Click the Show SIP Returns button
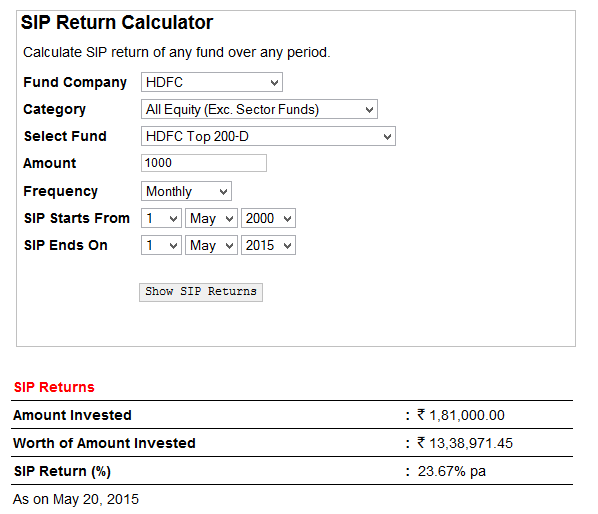 click(201, 292)
